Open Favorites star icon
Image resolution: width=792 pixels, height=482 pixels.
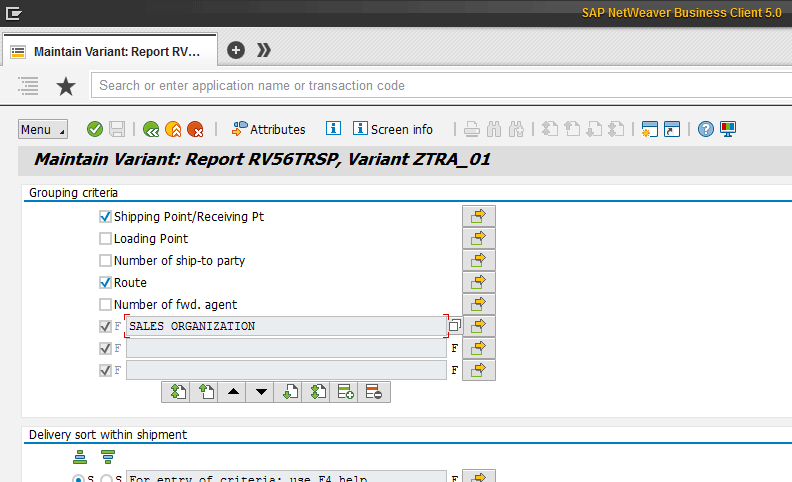coord(66,86)
